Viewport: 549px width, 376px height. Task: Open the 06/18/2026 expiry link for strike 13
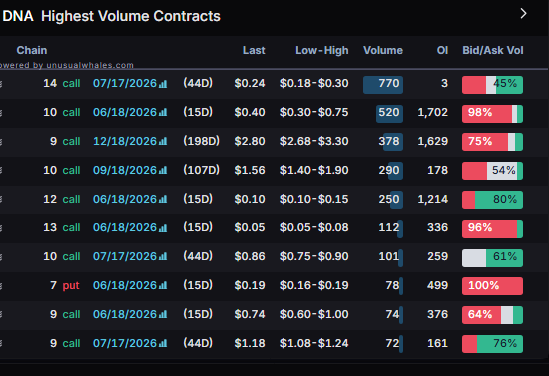coord(125,228)
